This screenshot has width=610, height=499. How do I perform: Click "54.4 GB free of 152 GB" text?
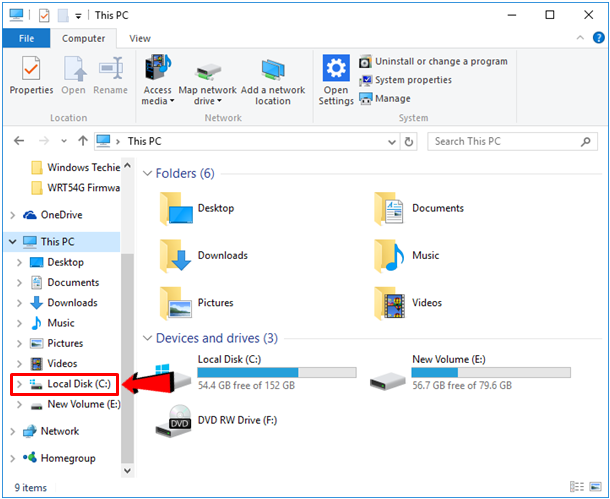coord(246,385)
